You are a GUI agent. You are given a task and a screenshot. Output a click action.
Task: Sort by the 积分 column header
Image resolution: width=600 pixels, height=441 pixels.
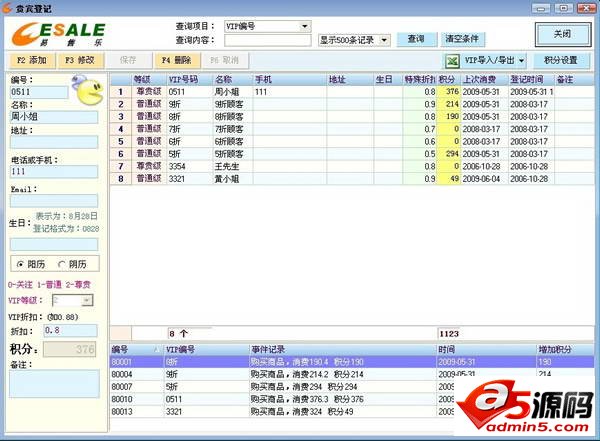pyautogui.click(x=448, y=80)
